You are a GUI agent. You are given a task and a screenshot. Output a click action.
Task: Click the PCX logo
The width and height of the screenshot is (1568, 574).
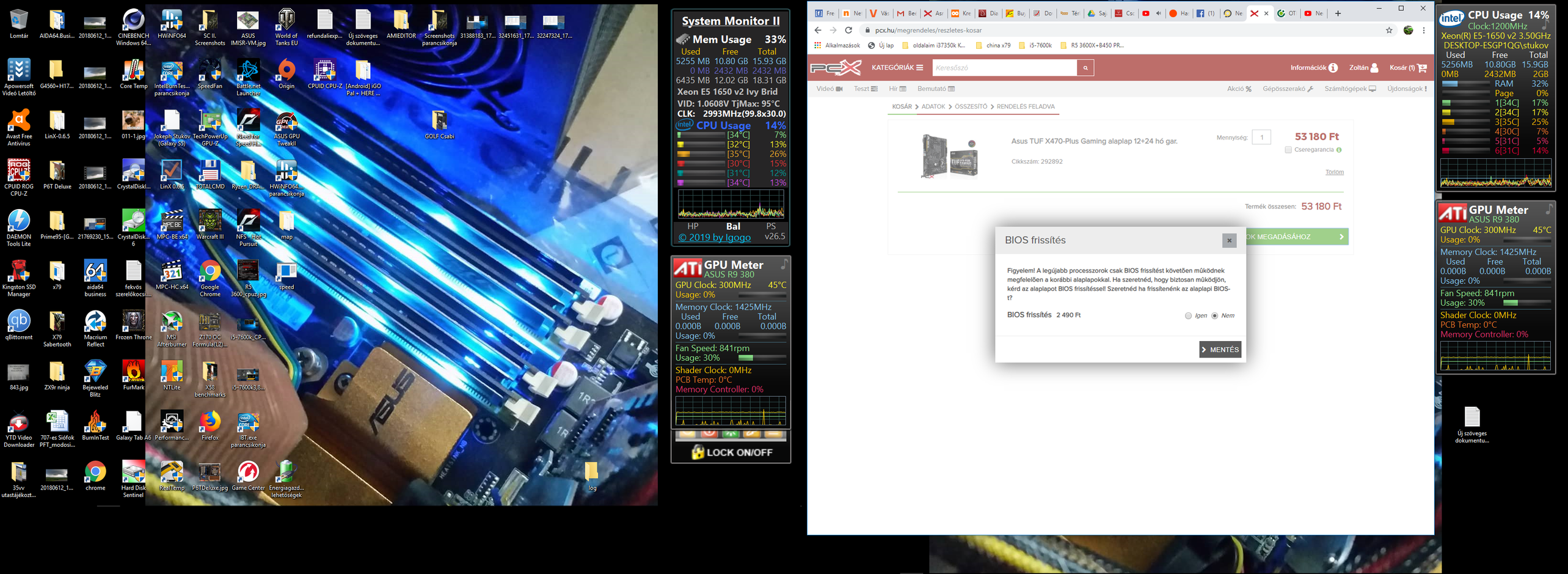pyautogui.click(x=835, y=68)
